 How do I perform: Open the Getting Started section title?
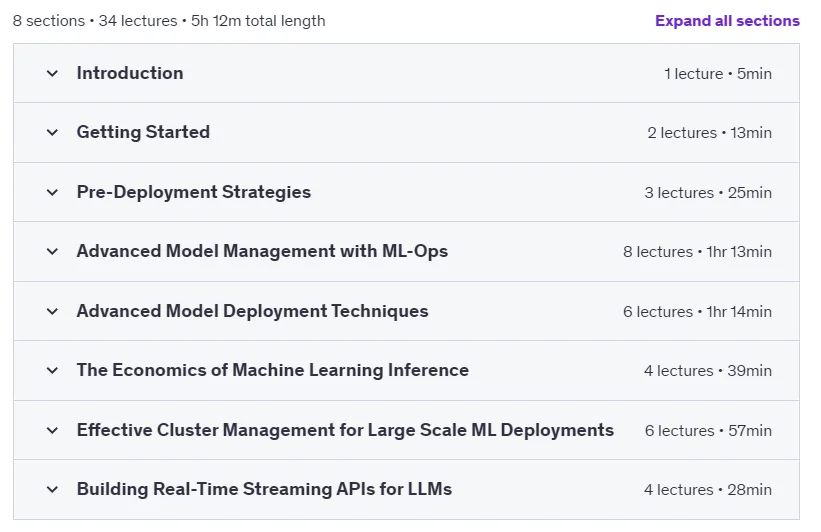[143, 132]
